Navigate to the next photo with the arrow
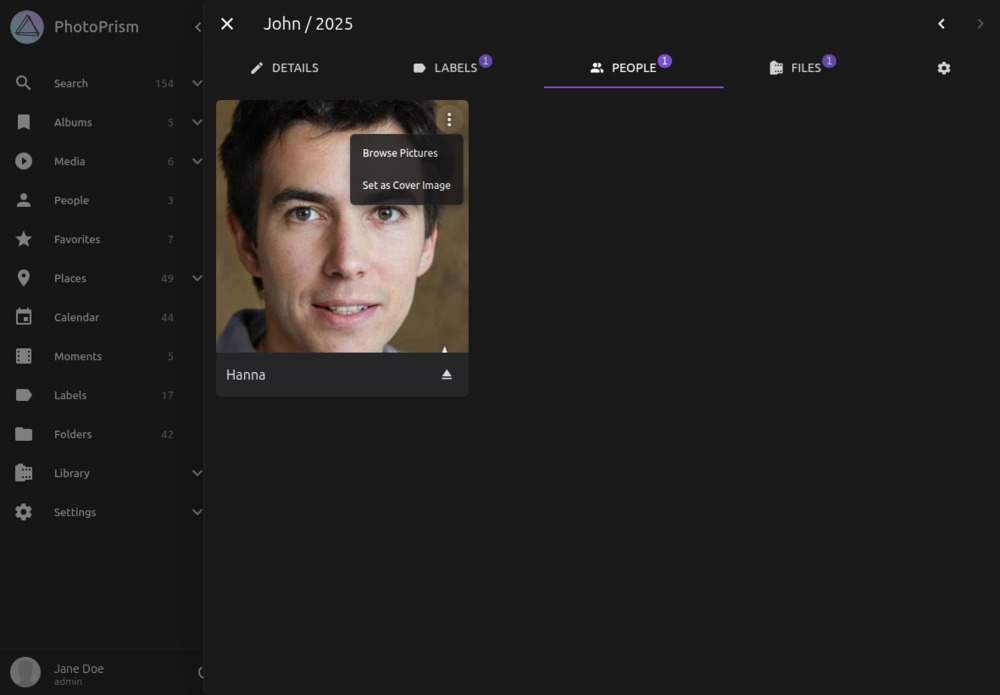This screenshot has height=695, width=1000. [x=980, y=23]
